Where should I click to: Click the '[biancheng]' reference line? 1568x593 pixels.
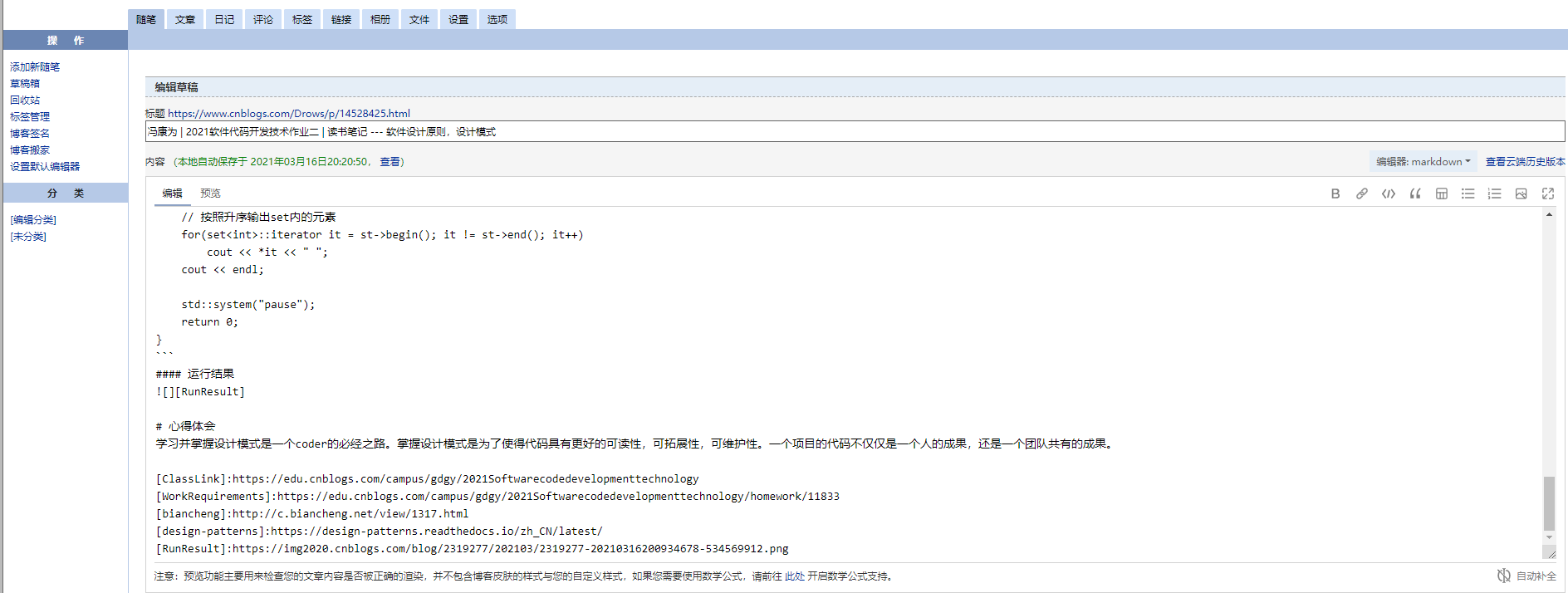coord(312,513)
